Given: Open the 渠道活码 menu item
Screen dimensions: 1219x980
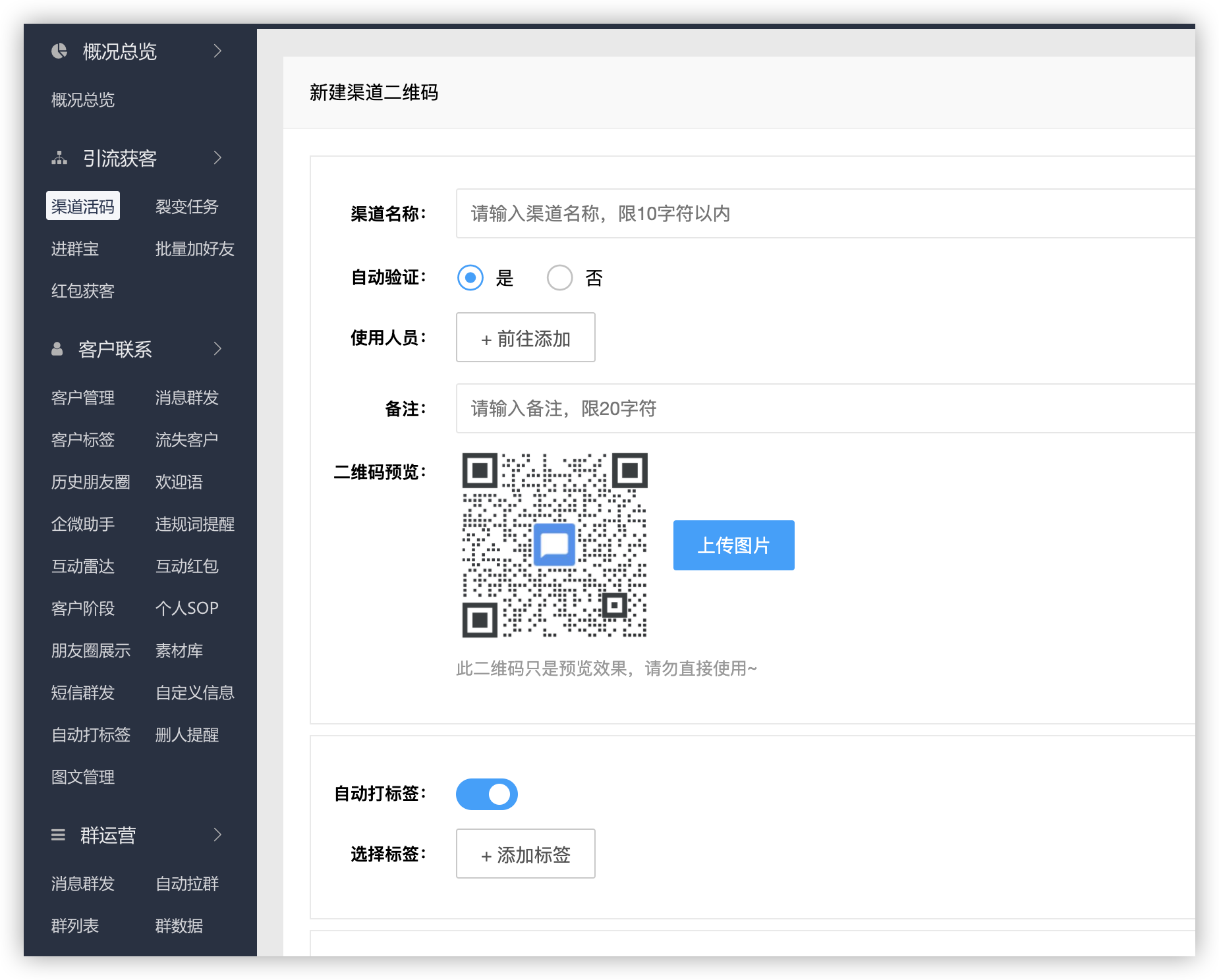Looking at the screenshot, I should click(x=83, y=206).
